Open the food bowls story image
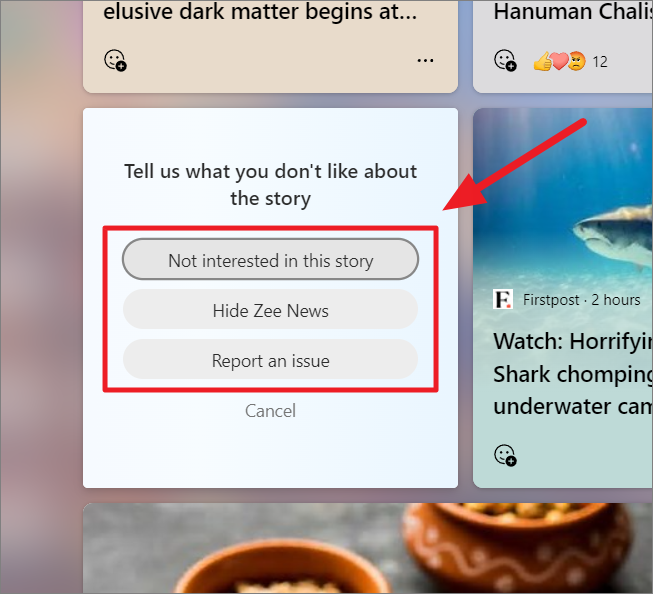The width and height of the screenshot is (653, 594). pos(368,548)
